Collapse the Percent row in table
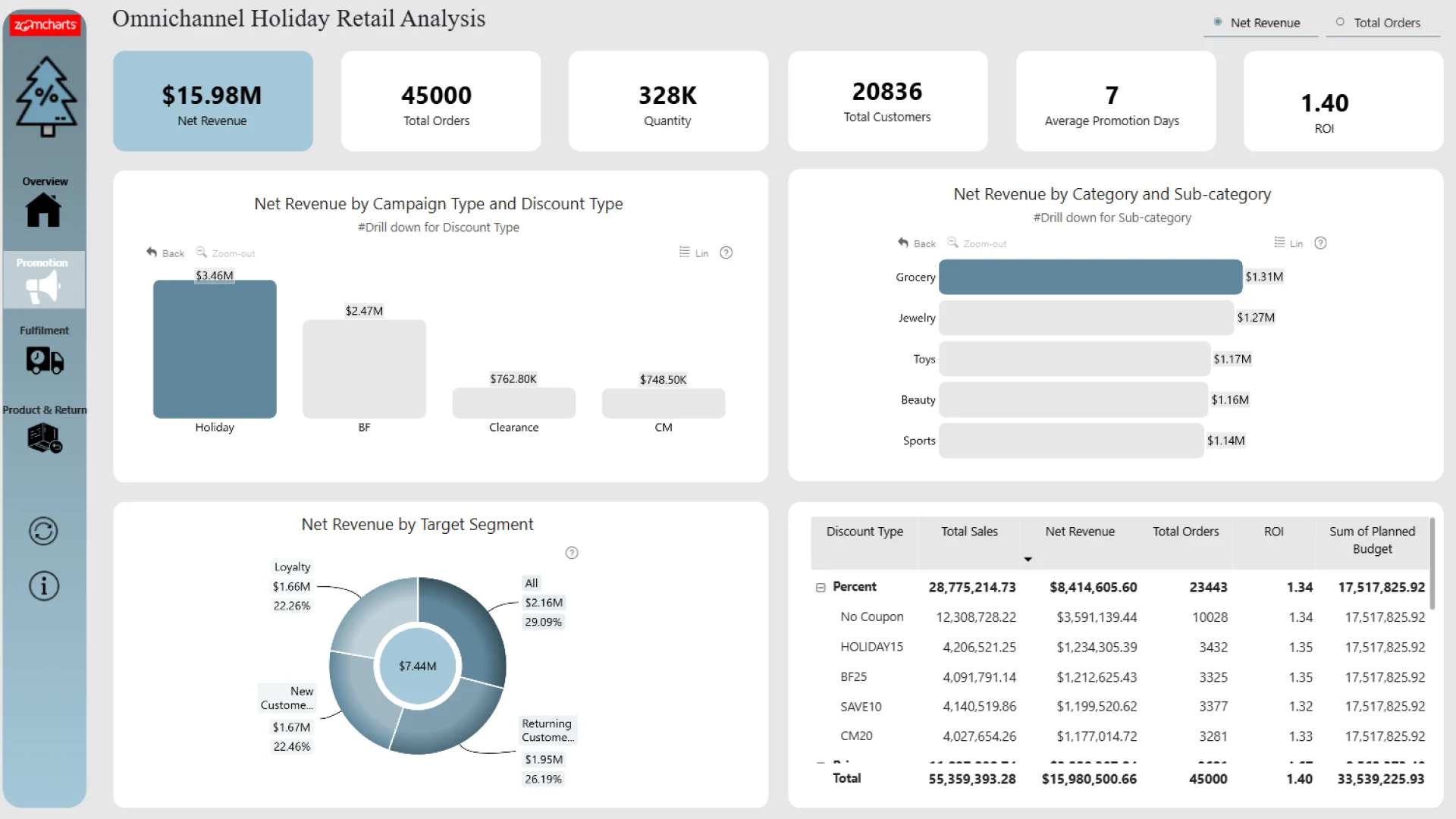The height and width of the screenshot is (819, 1456). tap(821, 588)
